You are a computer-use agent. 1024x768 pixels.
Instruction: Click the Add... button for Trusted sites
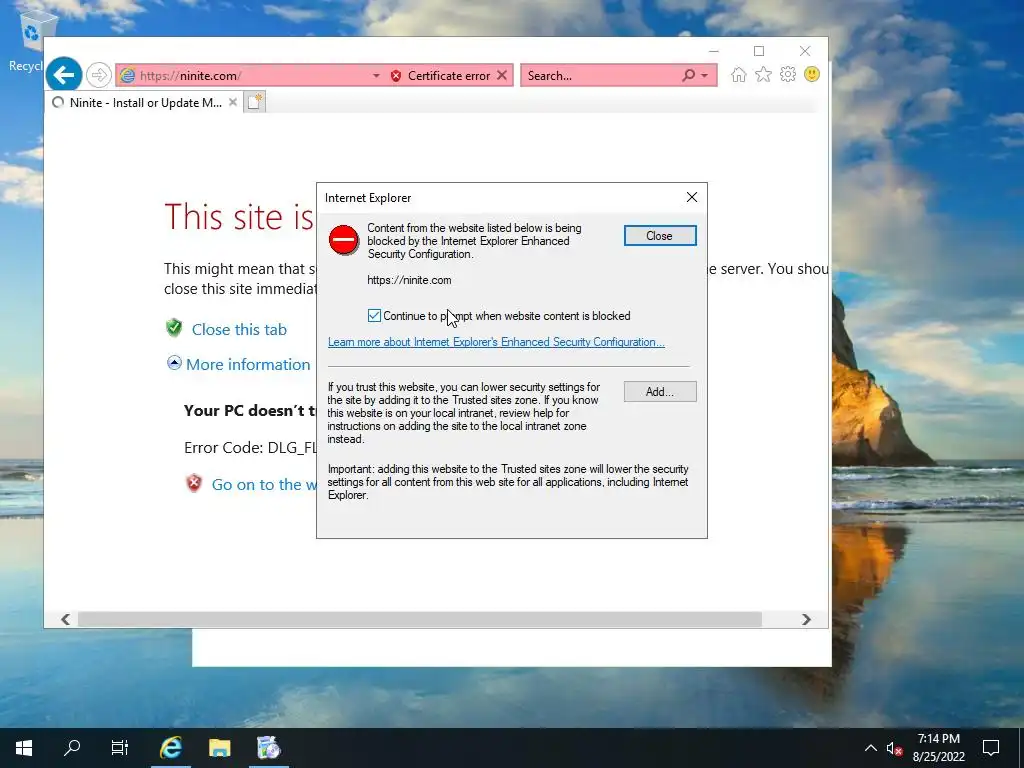pyautogui.click(x=660, y=392)
